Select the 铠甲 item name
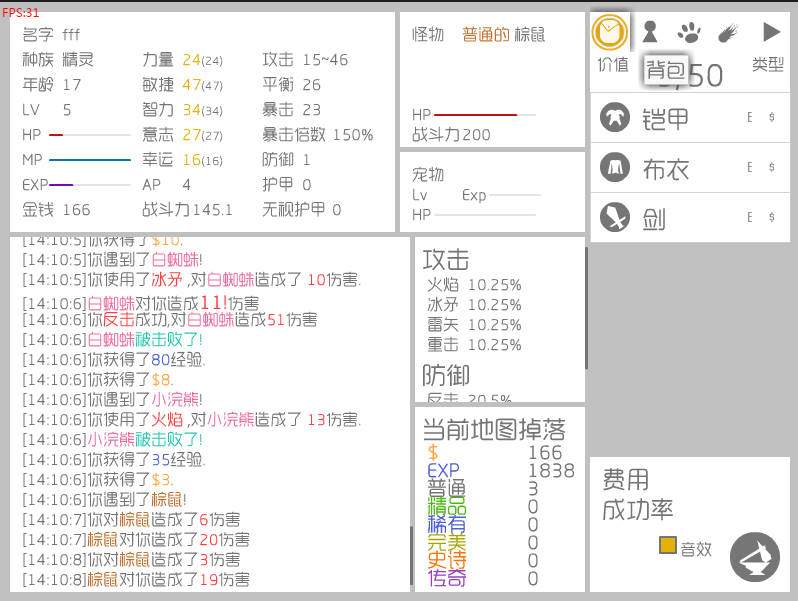Screen dimensions: 798x601 [665, 119]
